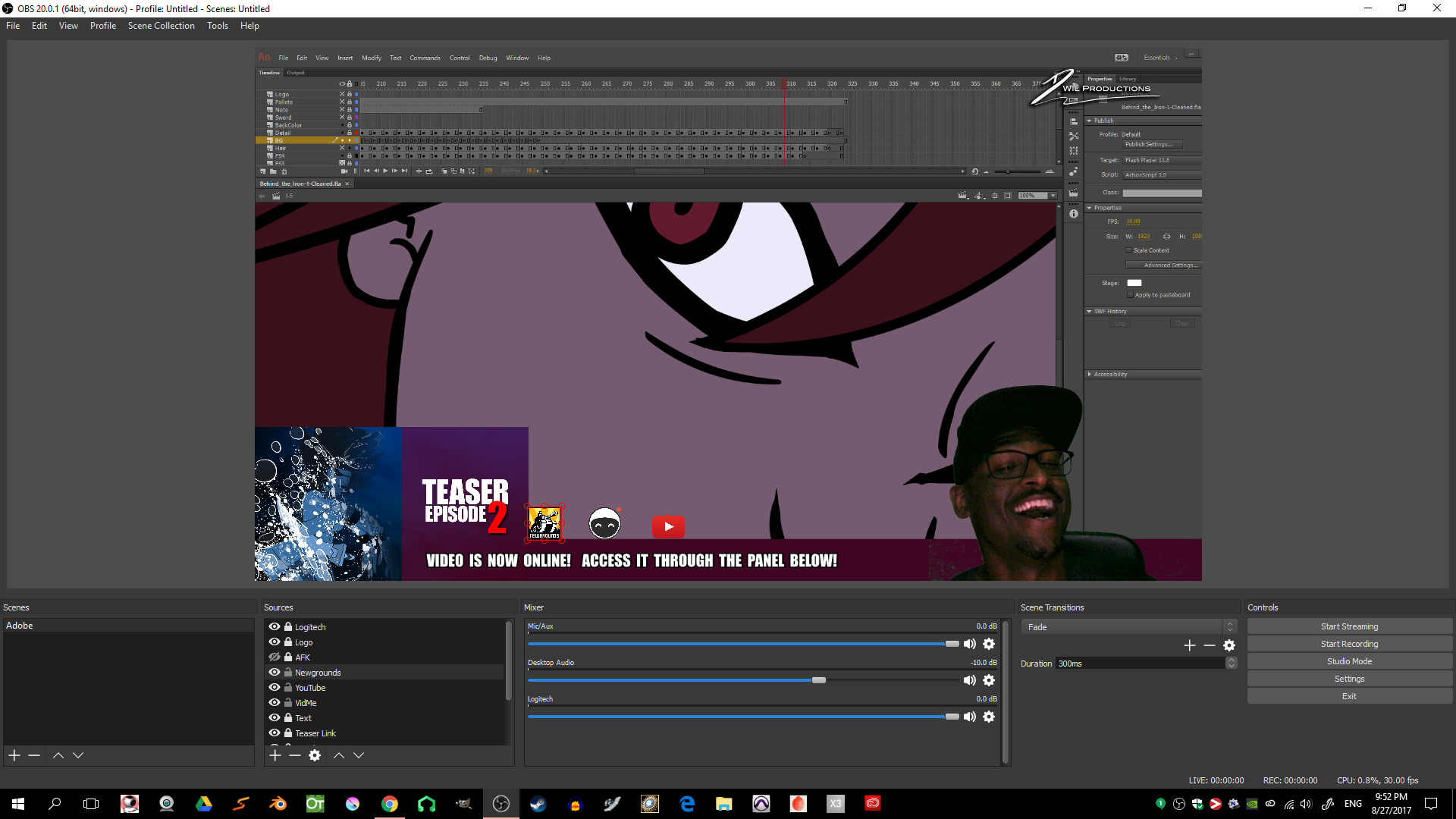Open the Scene Collection menu
1456x819 pixels.
tap(162, 26)
